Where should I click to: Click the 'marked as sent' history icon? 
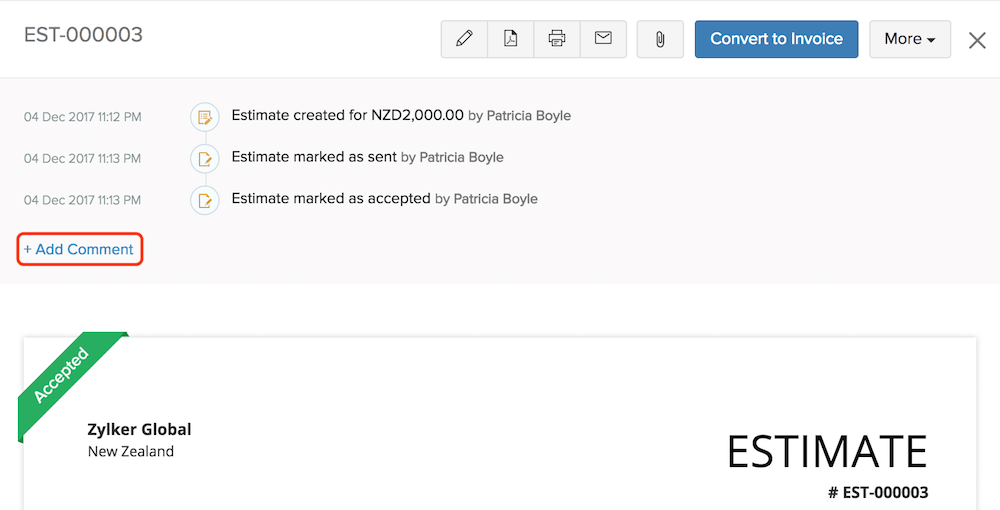(205, 158)
